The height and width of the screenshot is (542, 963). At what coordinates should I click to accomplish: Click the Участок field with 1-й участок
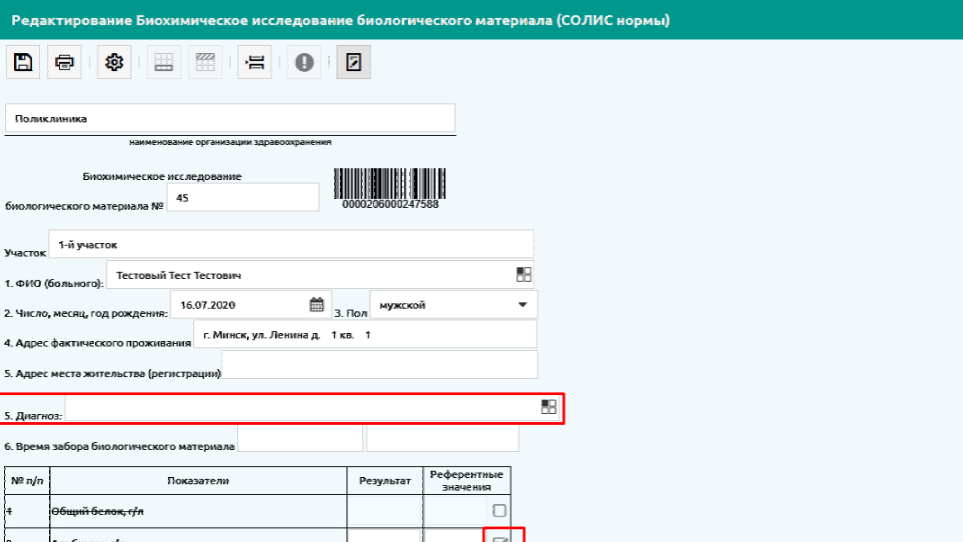point(290,244)
